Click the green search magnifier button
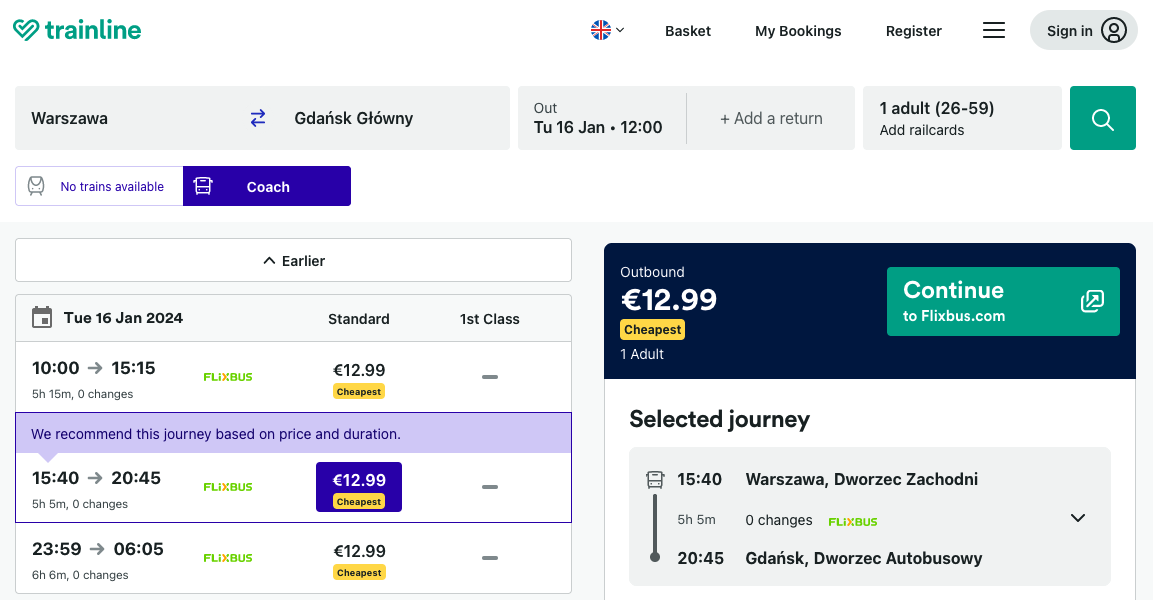The height and width of the screenshot is (600, 1153). click(1102, 119)
